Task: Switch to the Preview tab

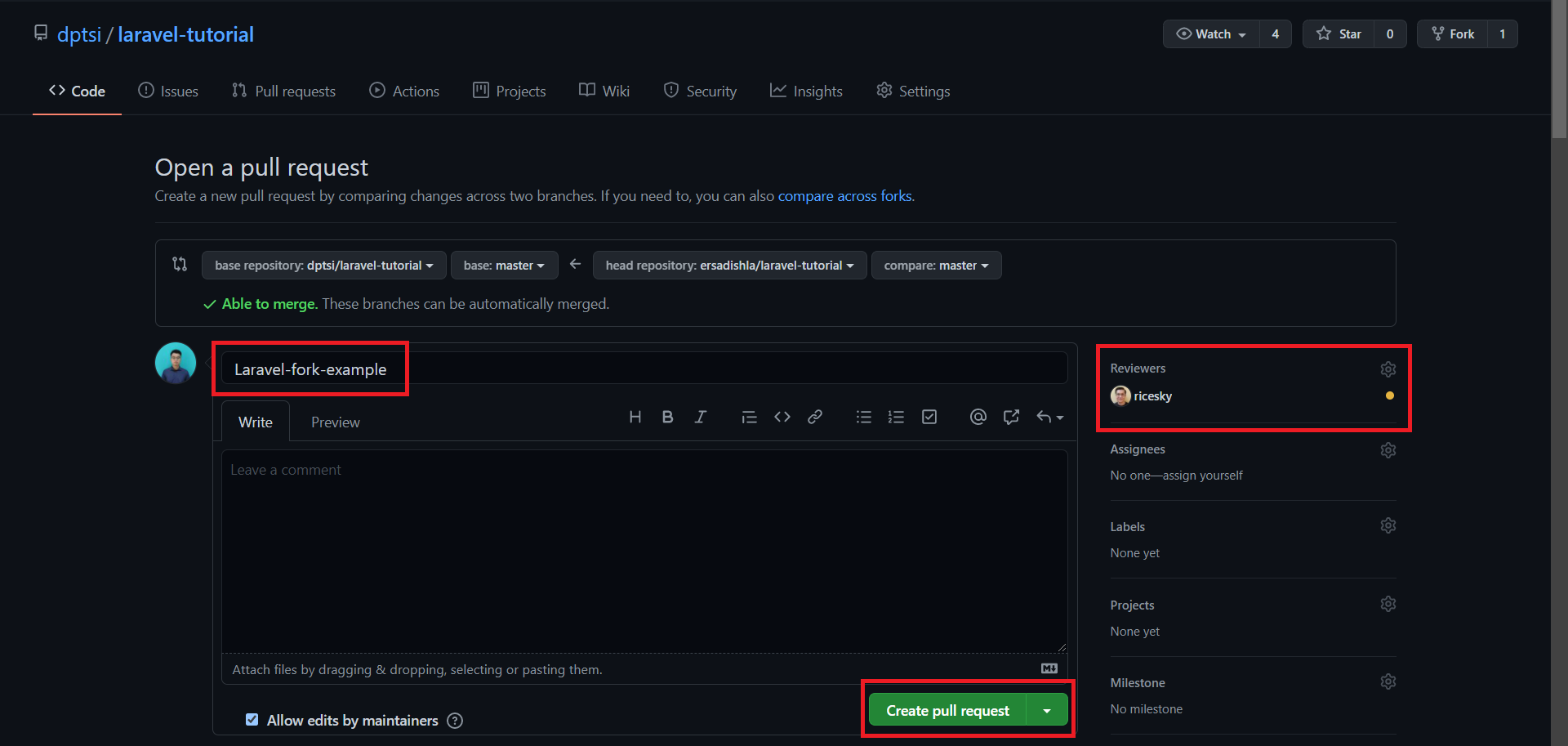Action: [335, 422]
